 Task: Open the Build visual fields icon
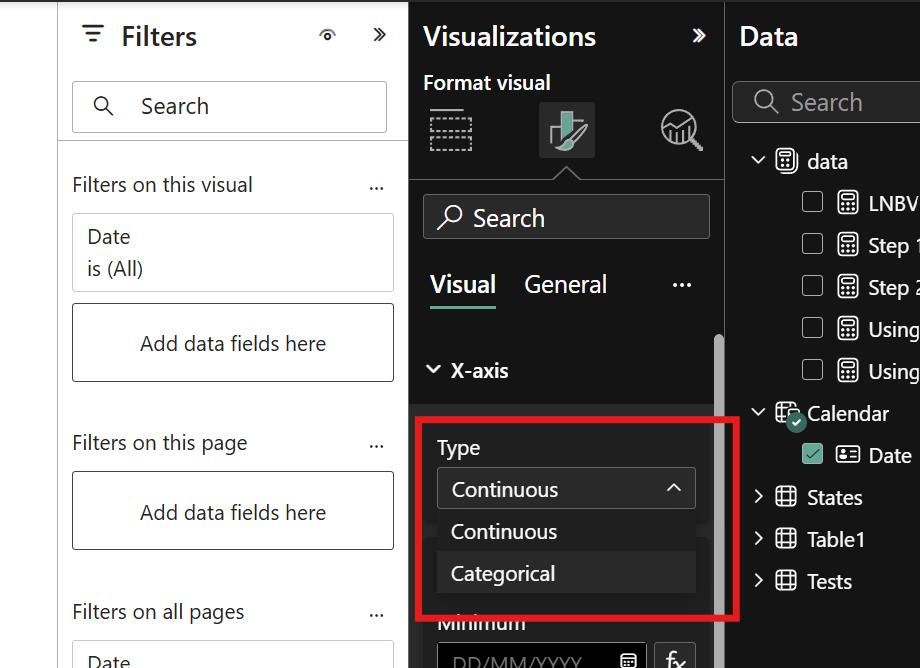coord(451,130)
